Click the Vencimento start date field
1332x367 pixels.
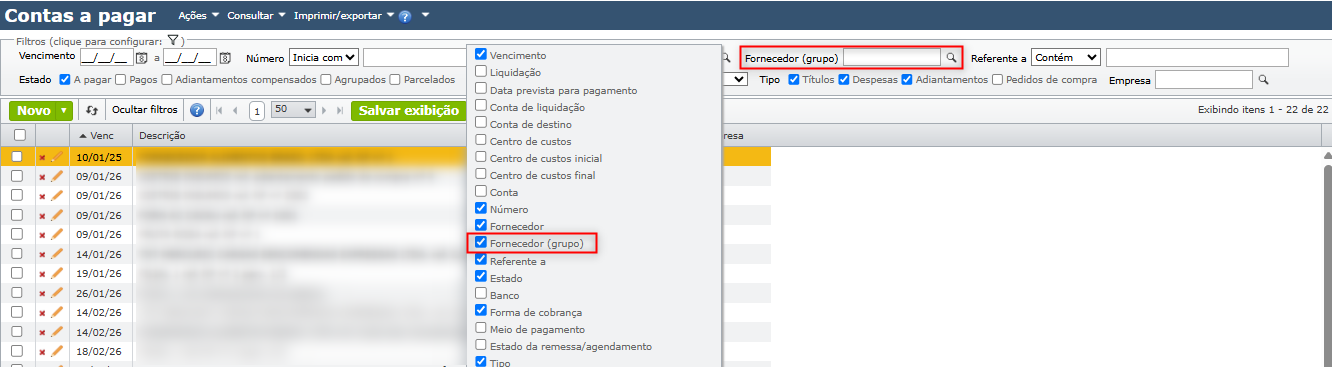(x=107, y=58)
